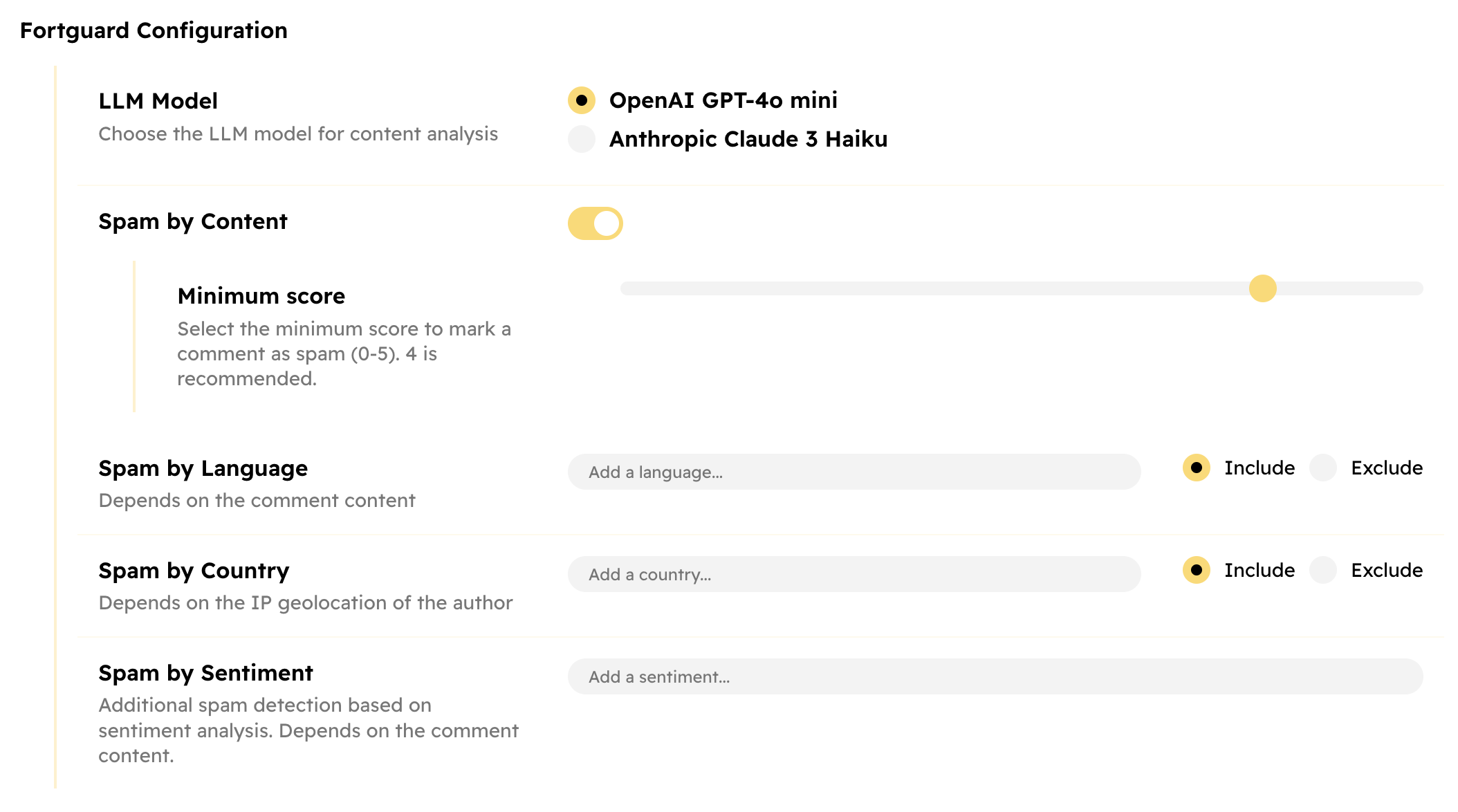1458x812 pixels.
Task: Click the Exclude label in Spam by Language row
Action: 1387,468
